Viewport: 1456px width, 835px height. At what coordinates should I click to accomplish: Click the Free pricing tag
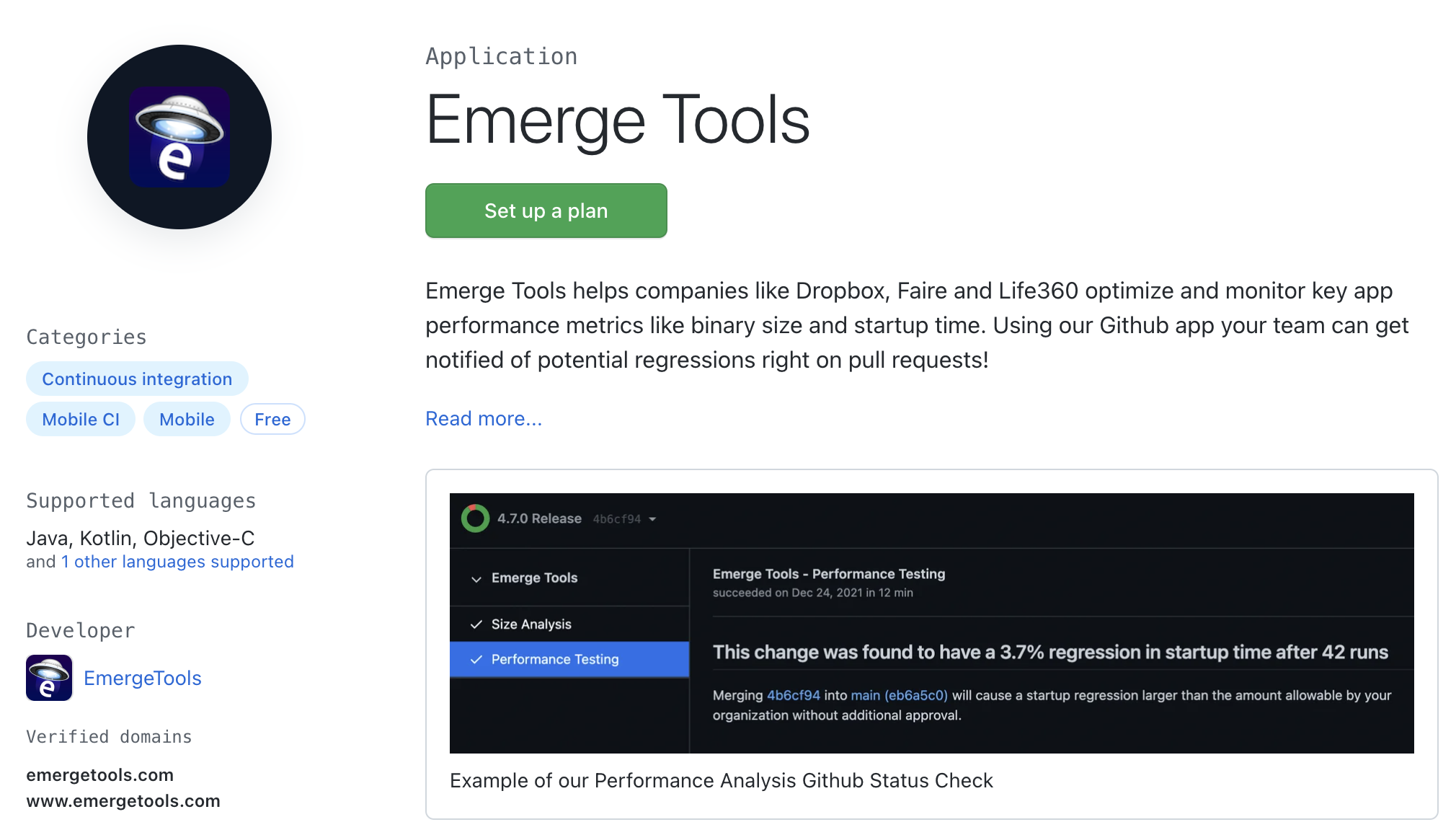tap(272, 419)
